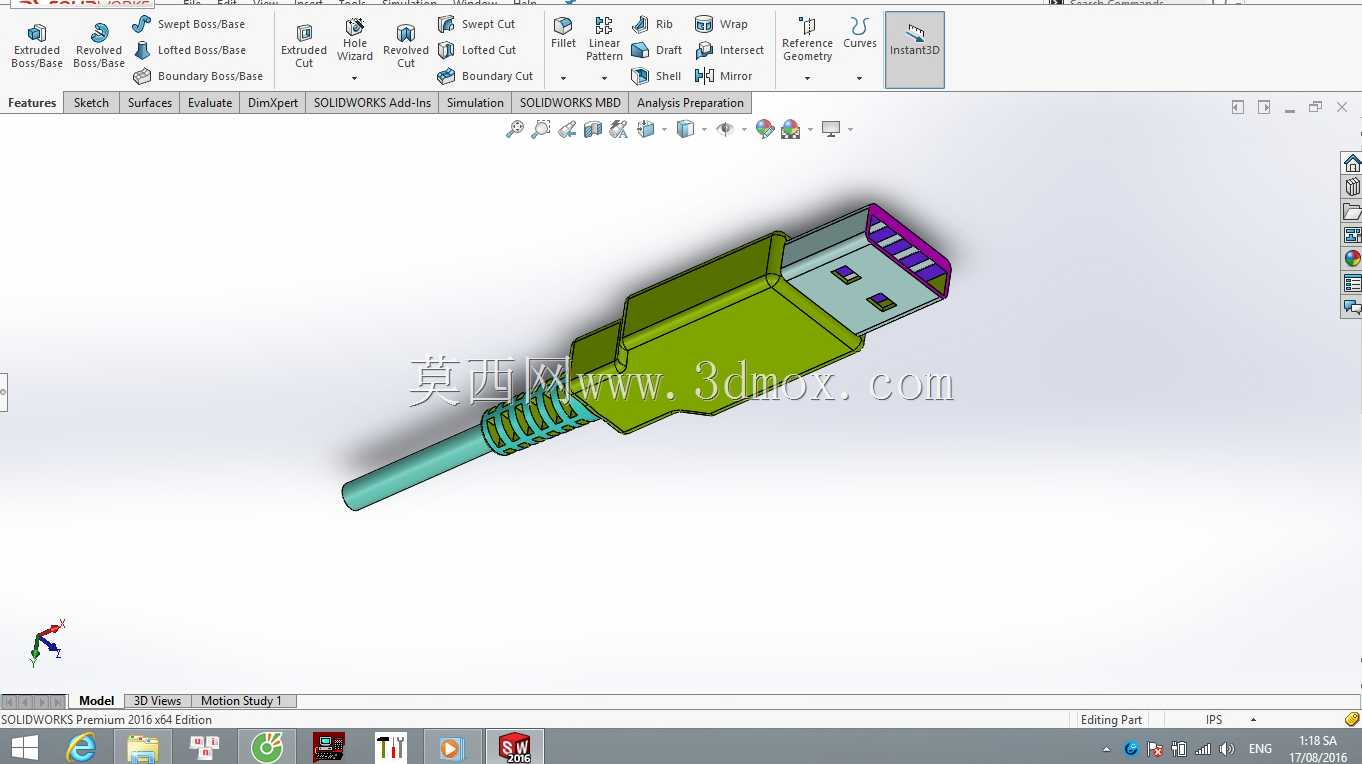Open SOLIDWORKS Resources home task pane

coord(1352,163)
